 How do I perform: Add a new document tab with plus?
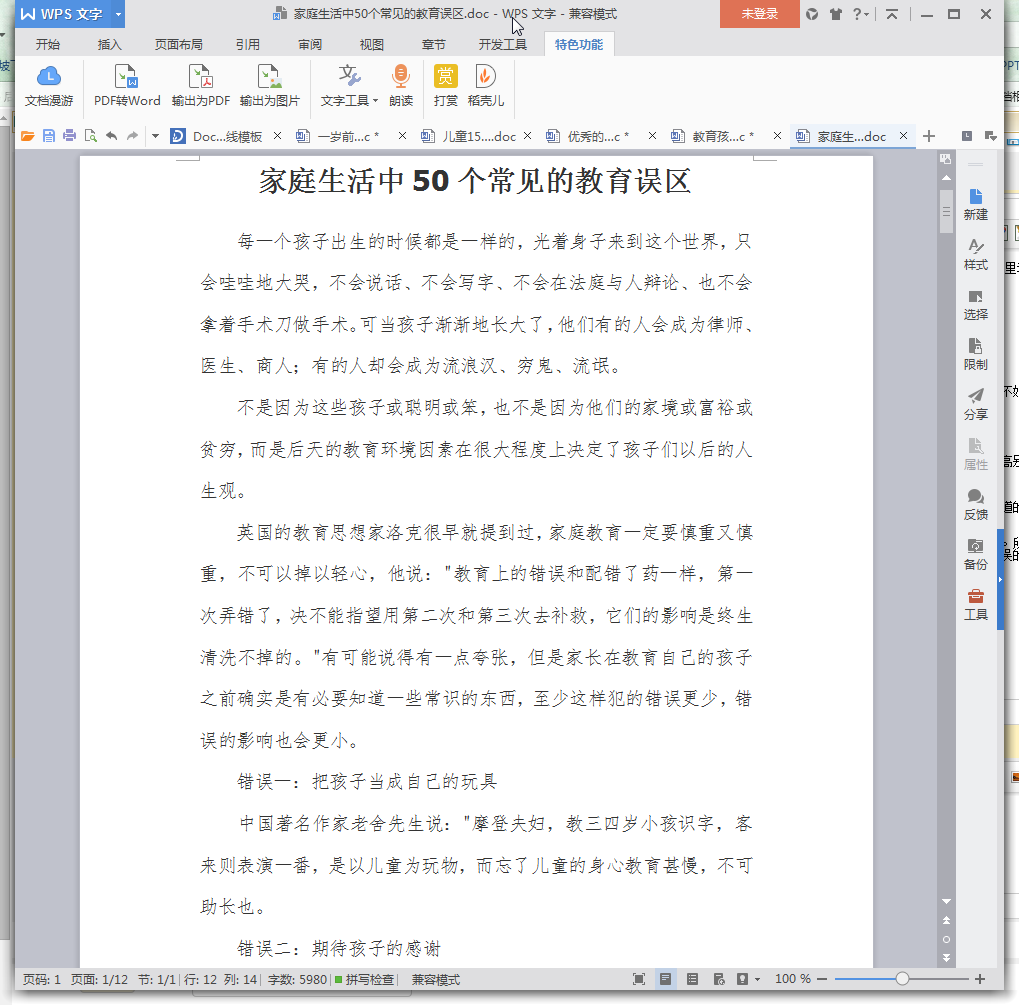929,136
